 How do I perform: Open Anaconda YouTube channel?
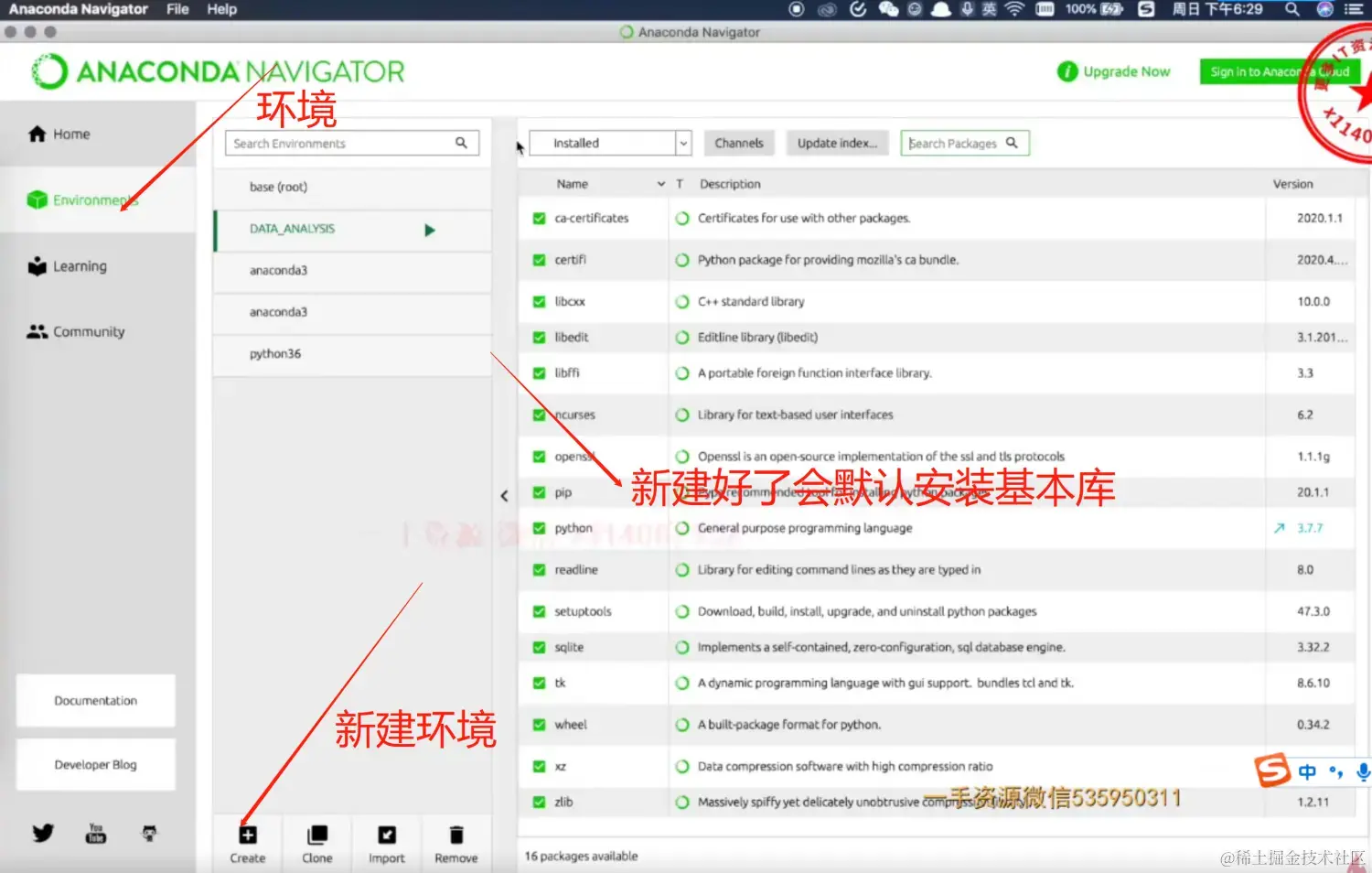(96, 833)
